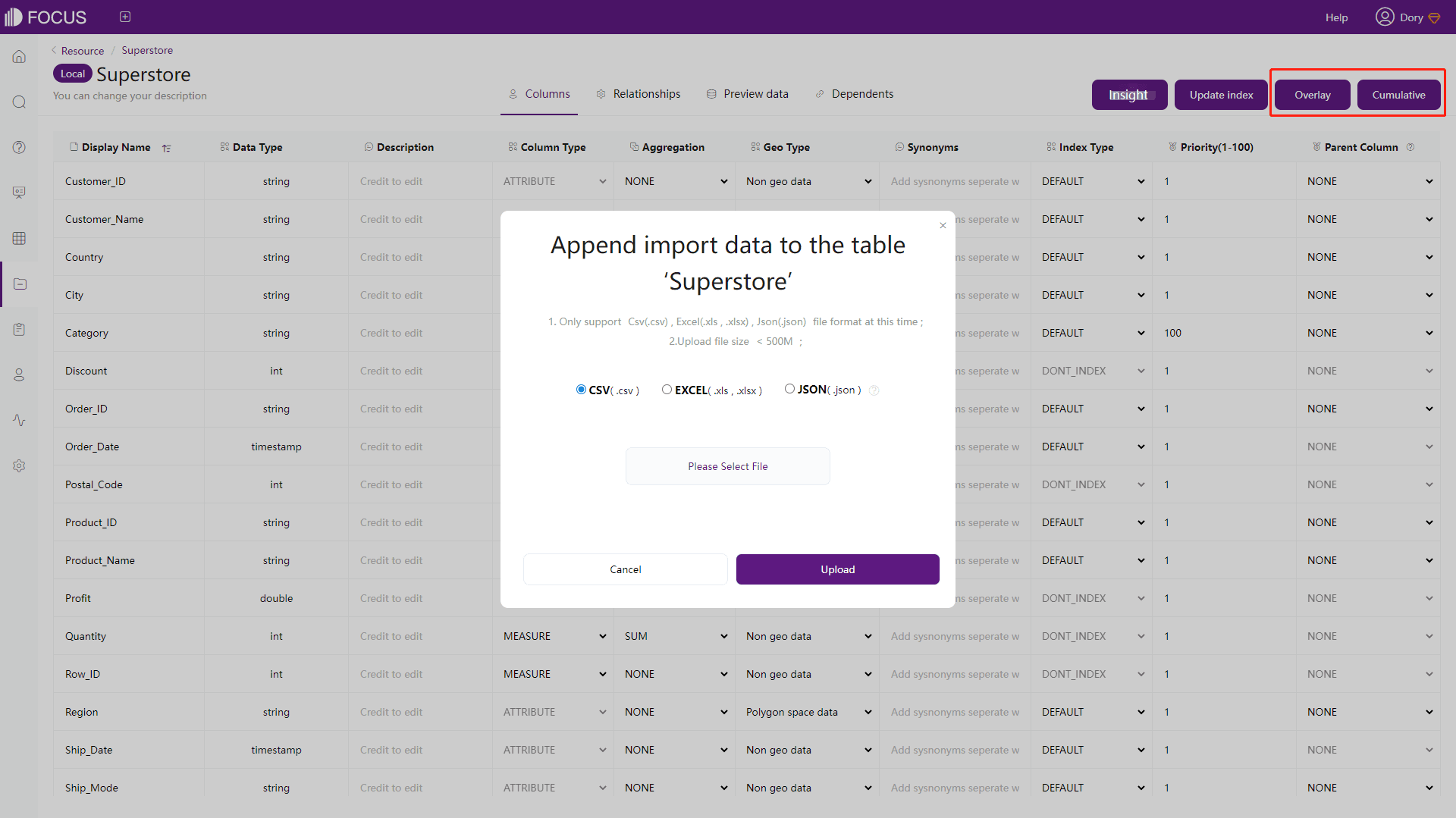The image size is (1456, 818).
Task: Click the orange badge icon next to Dory
Action: click(x=1434, y=17)
